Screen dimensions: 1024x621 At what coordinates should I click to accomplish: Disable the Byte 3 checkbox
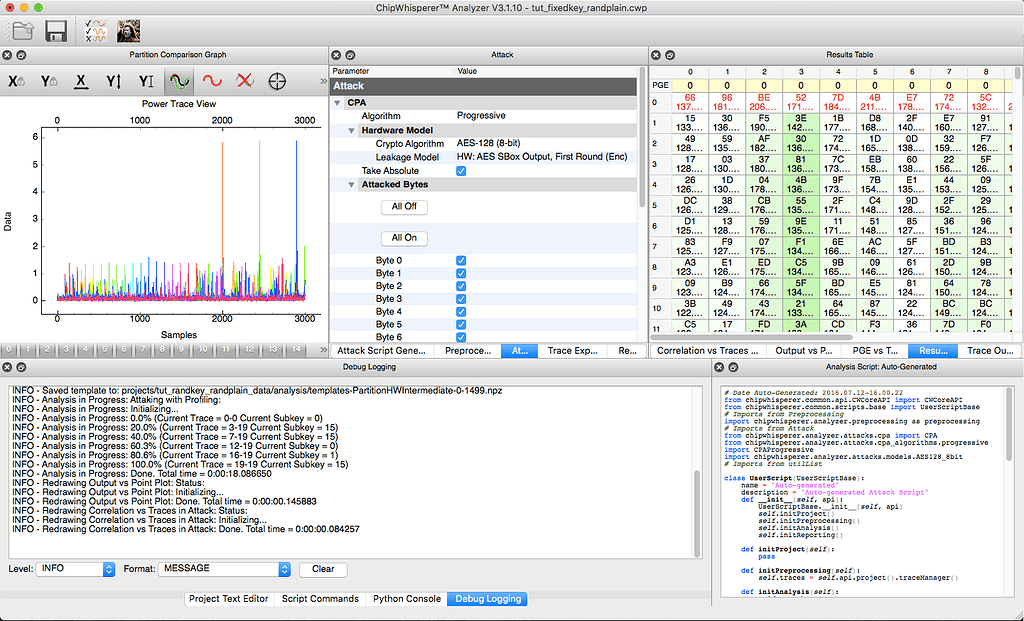point(461,300)
